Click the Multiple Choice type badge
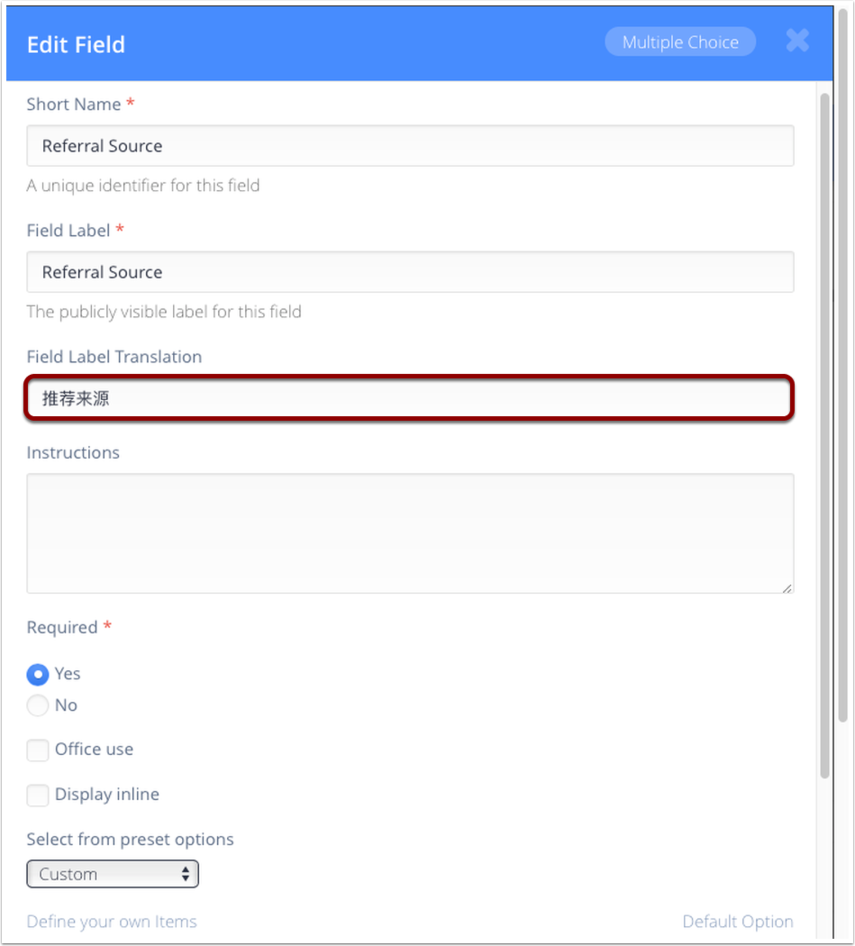Image resolution: width=855 pixels, height=946 pixels. 680,42
